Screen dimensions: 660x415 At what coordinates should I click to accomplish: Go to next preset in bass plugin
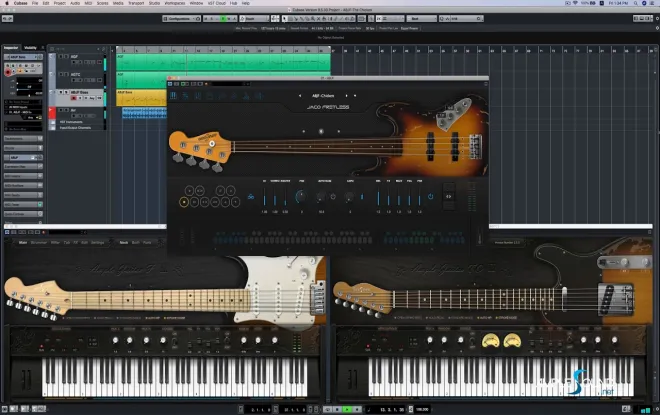(x=346, y=96)
